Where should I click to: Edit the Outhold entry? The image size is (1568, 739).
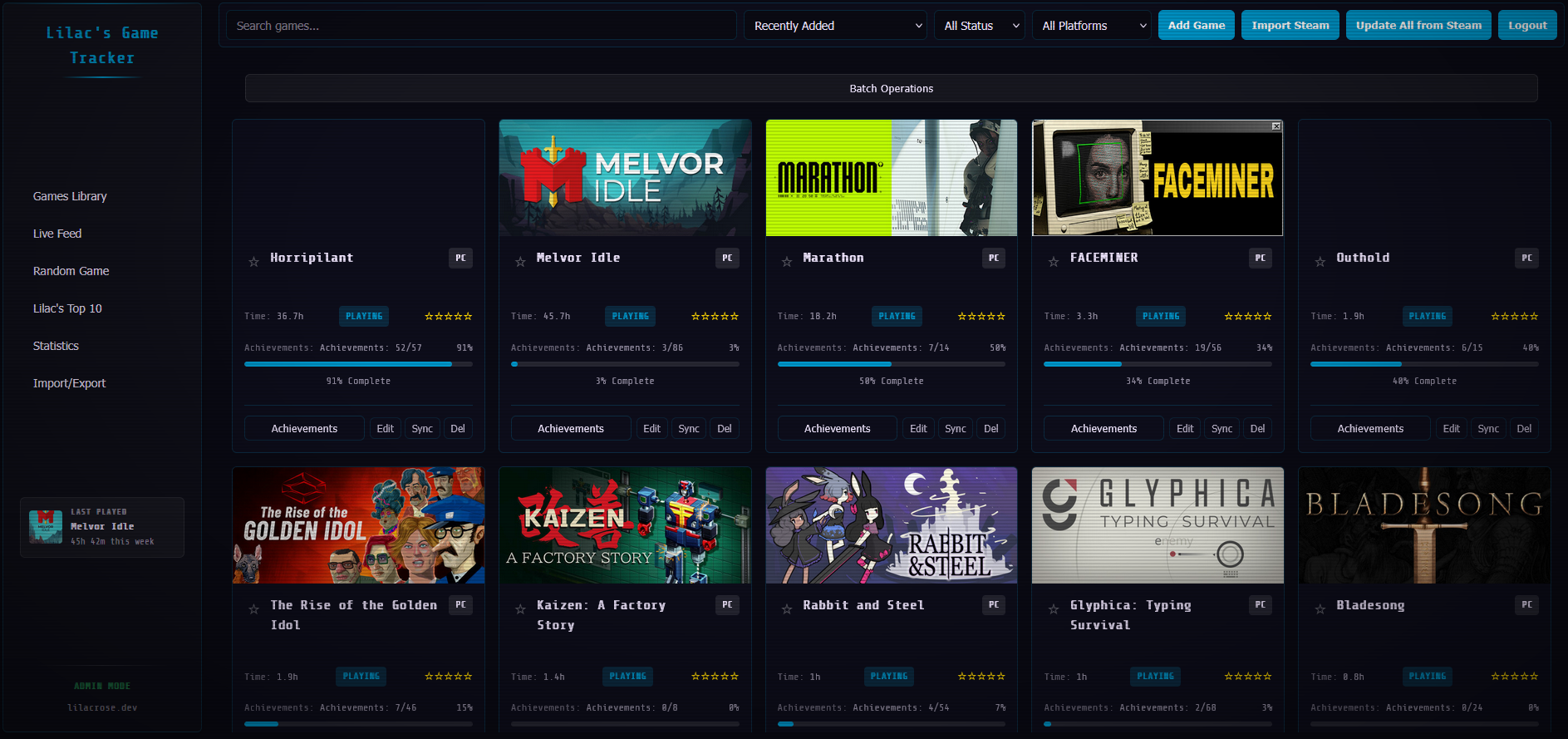click(x=1452, y=428)
